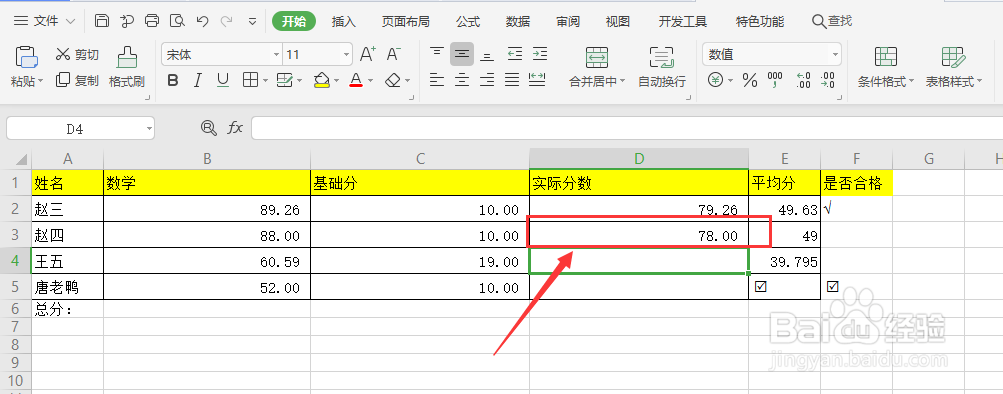The image size is (1003, 394).
Task: Increase font size with A+ icon
Action: tap(368, 54)
